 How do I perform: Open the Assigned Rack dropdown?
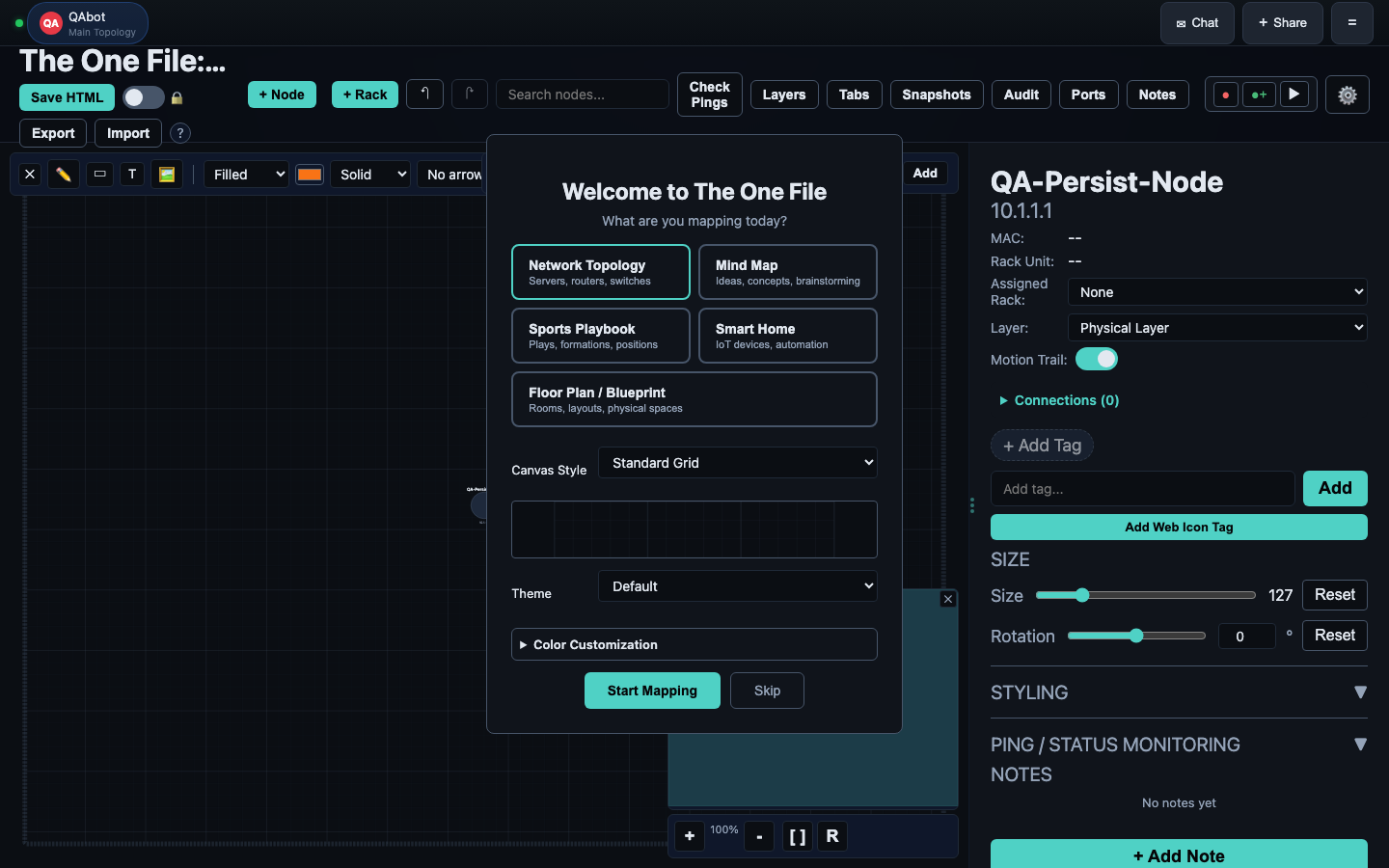(1217, 292)
